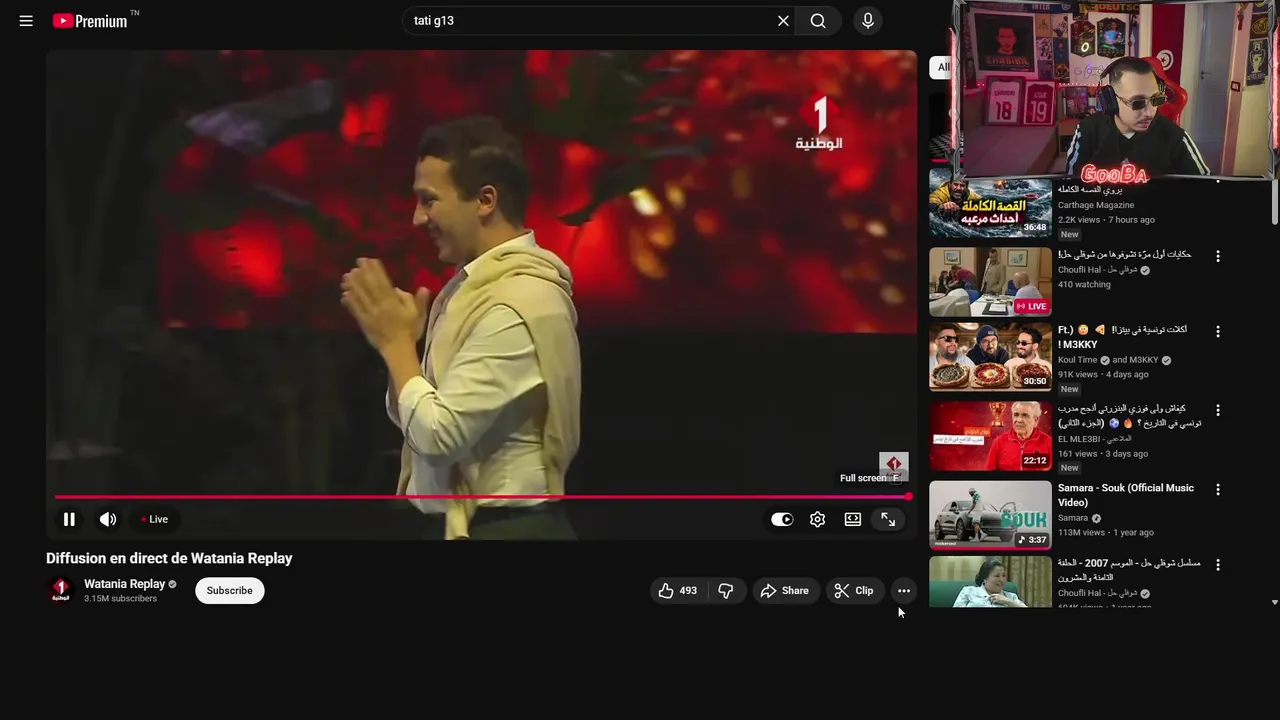This screenshot has width=1280, height=720.
Task: Open options for Koul Time M3KKY video
Action: (x=1218, y=331)
